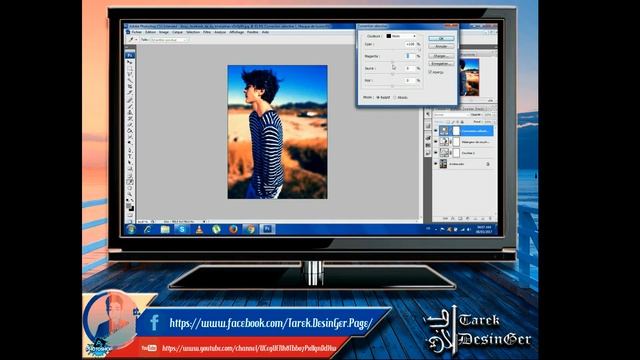Click the Cyan slider handle
This screenshot has width=640, height=360.
click(419, 50)
